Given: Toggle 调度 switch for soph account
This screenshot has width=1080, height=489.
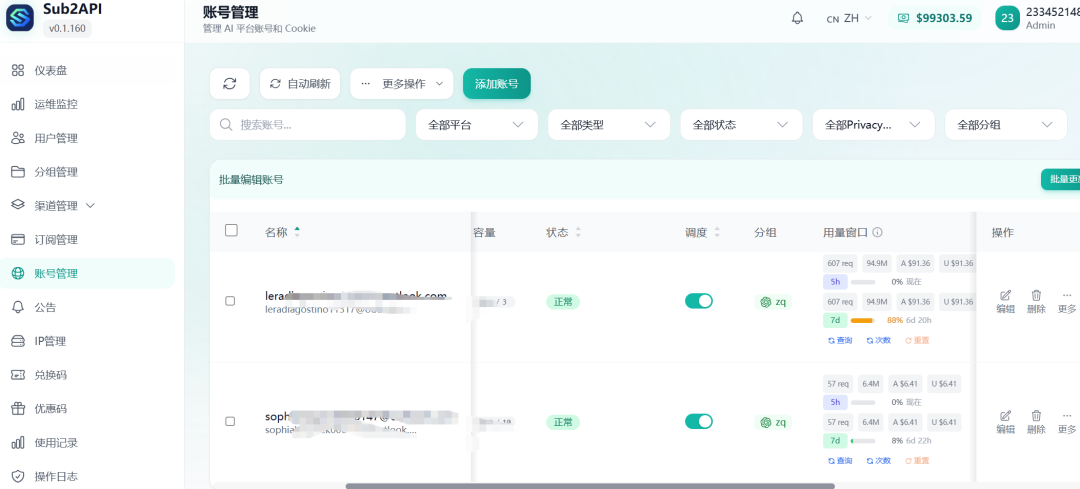Looking at the screenshot, I should coord(698,422).
